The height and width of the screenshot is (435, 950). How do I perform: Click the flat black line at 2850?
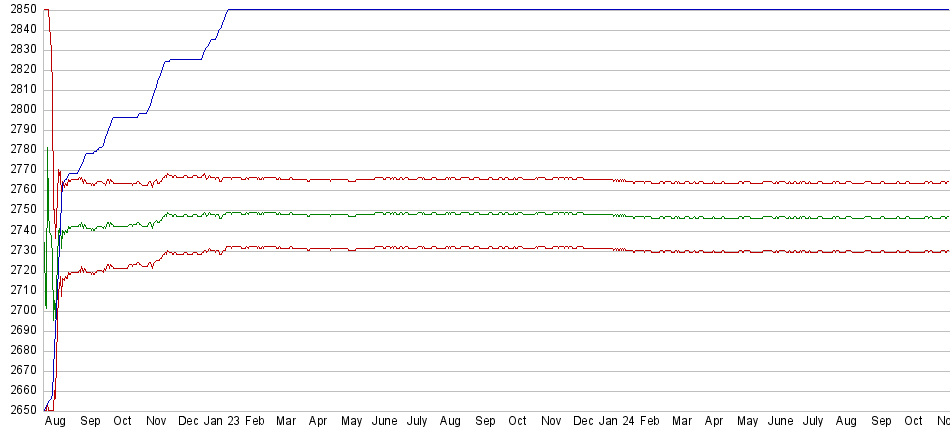(600, 10)
